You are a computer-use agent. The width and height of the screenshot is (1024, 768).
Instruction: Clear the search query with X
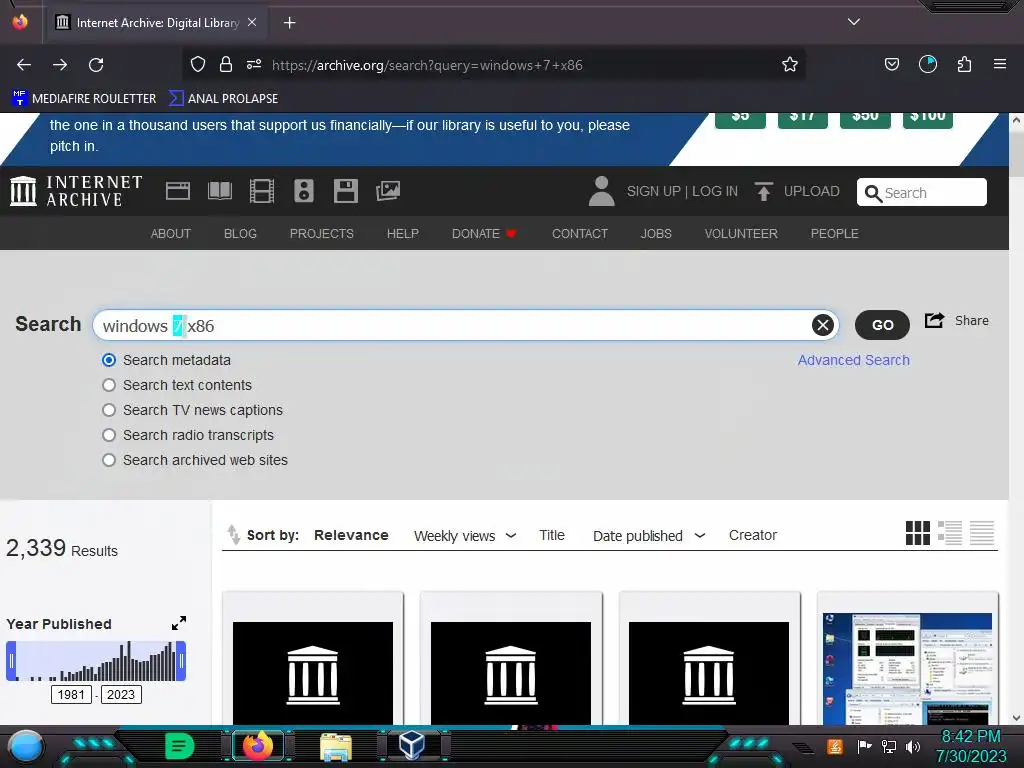pyautogui.click(x=823, y=325)
